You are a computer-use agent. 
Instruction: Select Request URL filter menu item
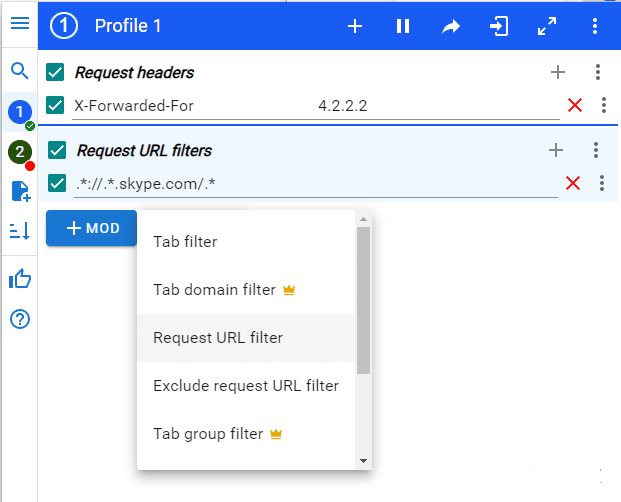[x=218, y=338]
